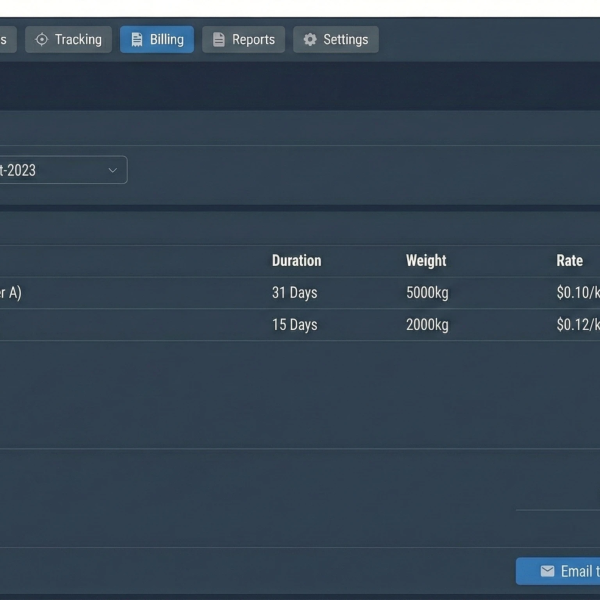Go to the Settings tab
Image resolution: width=600 pixels, height=600 pixels.
pos(336,40)
